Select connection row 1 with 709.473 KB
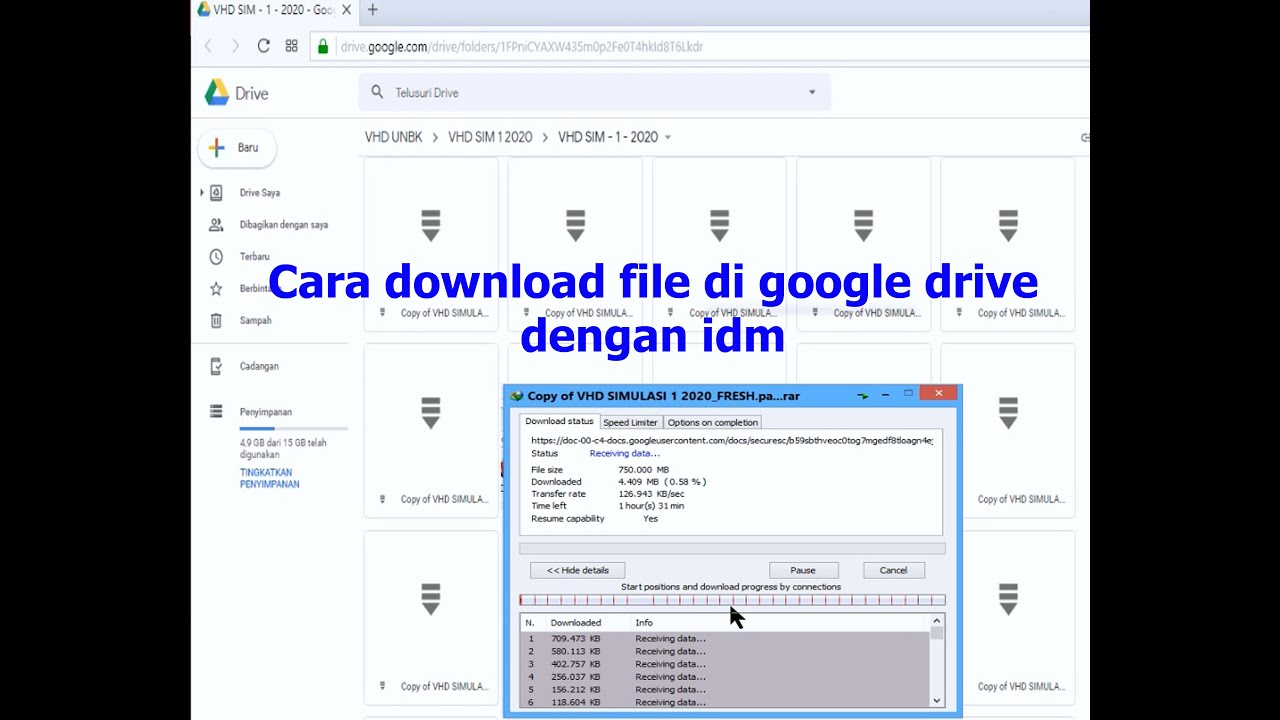The image size is (1280, 720). (x=725, y=638)
